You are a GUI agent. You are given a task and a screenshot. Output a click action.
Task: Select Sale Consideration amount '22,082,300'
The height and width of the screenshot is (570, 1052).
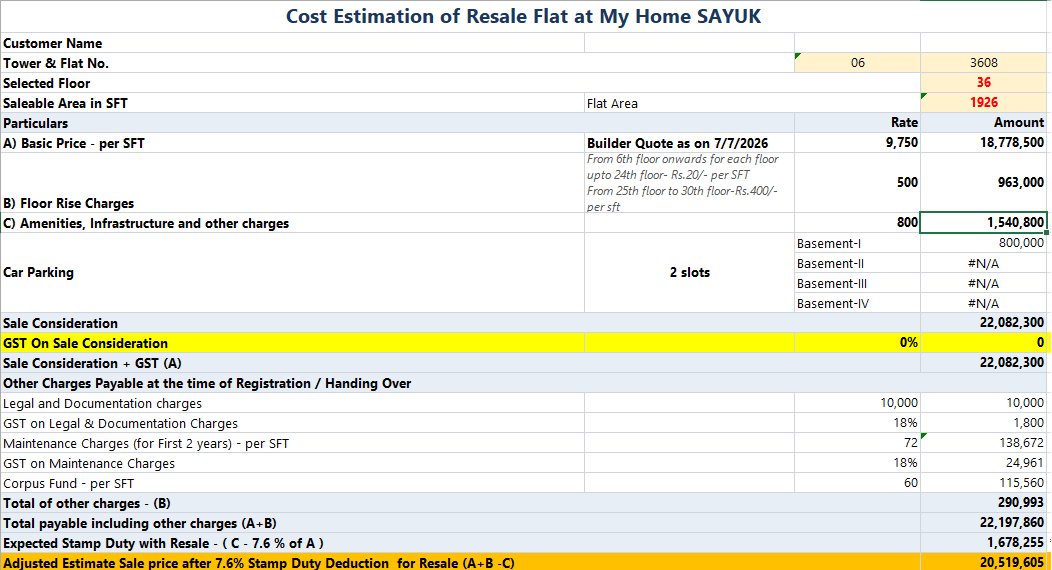click(x=984, y=323)
